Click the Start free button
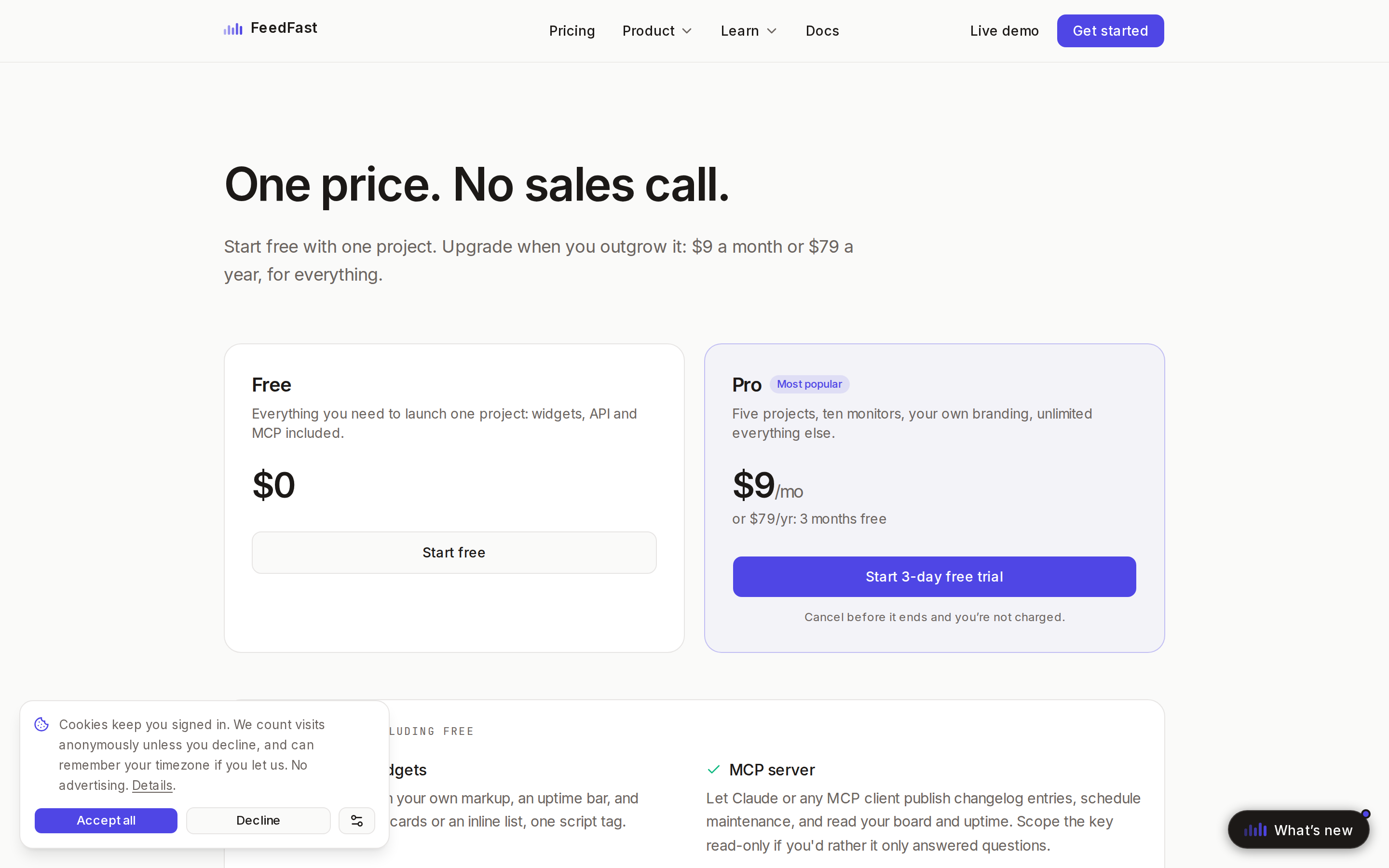 click(x=453, y=552)
